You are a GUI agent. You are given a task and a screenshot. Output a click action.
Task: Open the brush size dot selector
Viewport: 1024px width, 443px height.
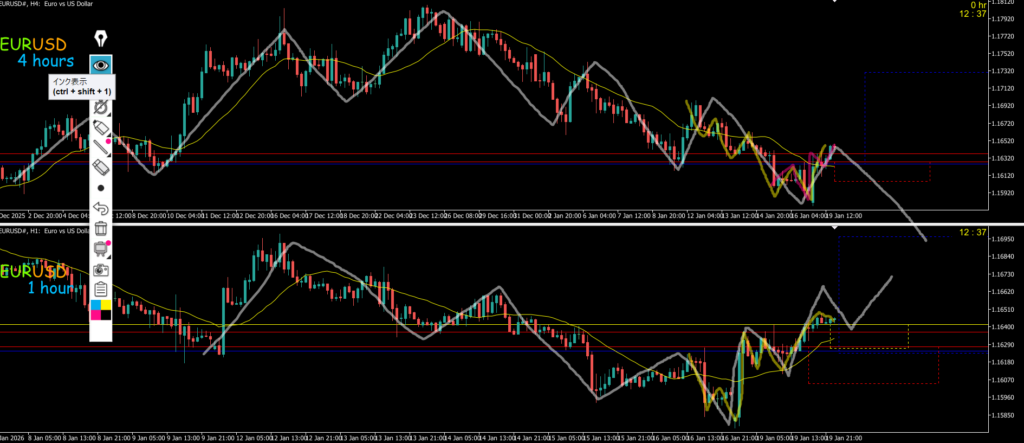coord(101,187)
